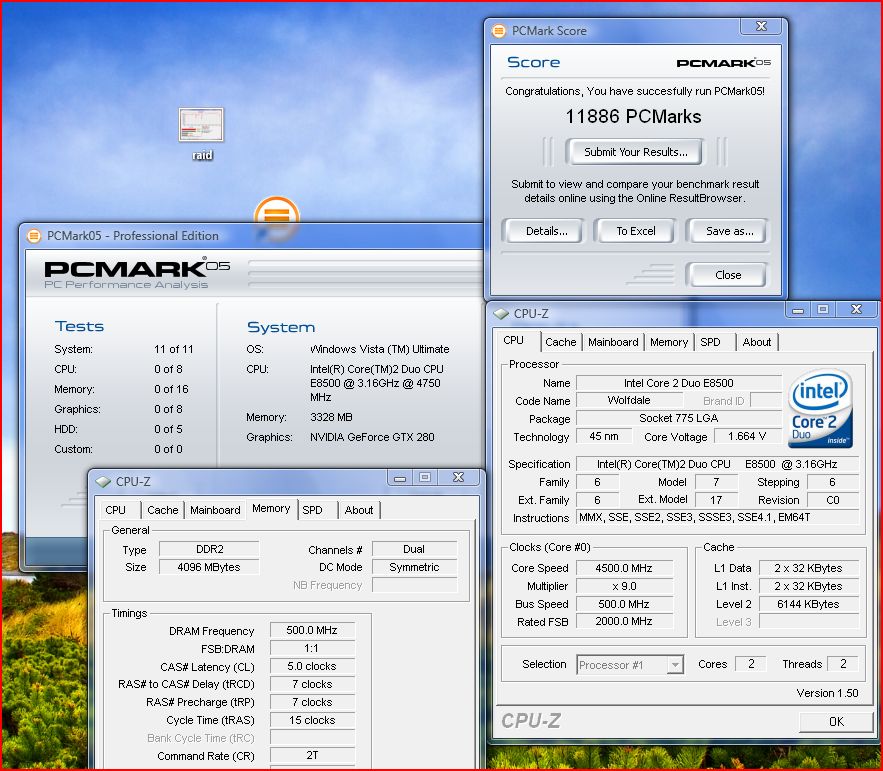
Task: Click OK in the CPU-Z window
Action: [x=836, y=721]
